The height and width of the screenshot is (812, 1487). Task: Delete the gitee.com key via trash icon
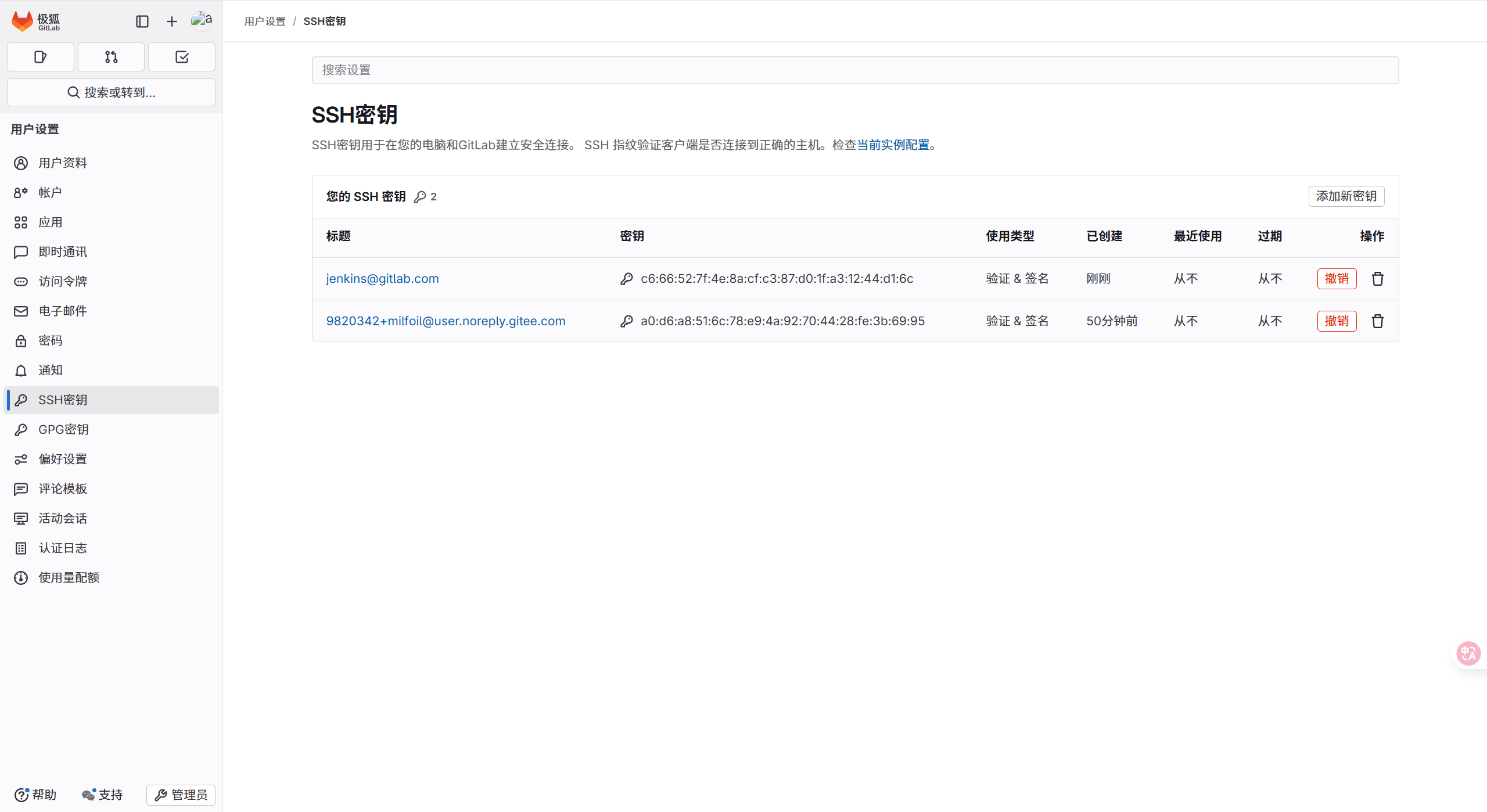click(1377, 321)
